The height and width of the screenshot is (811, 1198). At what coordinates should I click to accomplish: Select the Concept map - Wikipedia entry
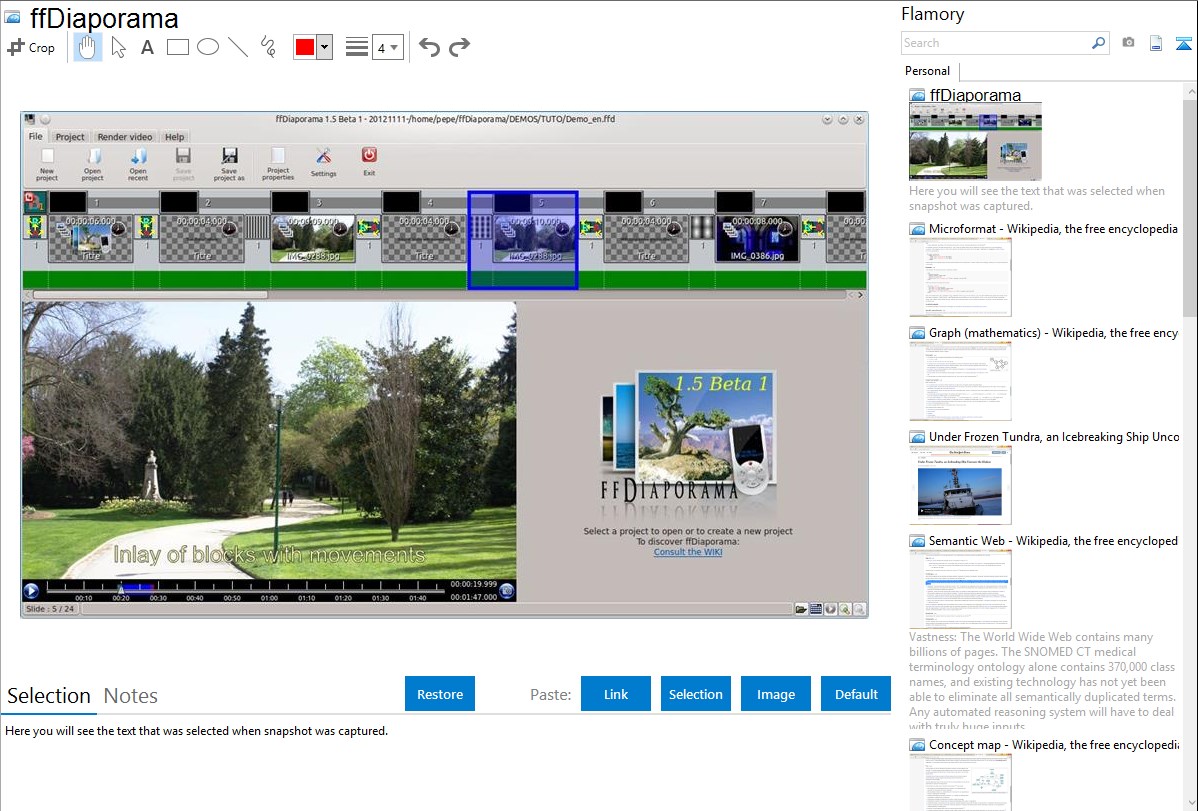click(x=1053, y=744)
